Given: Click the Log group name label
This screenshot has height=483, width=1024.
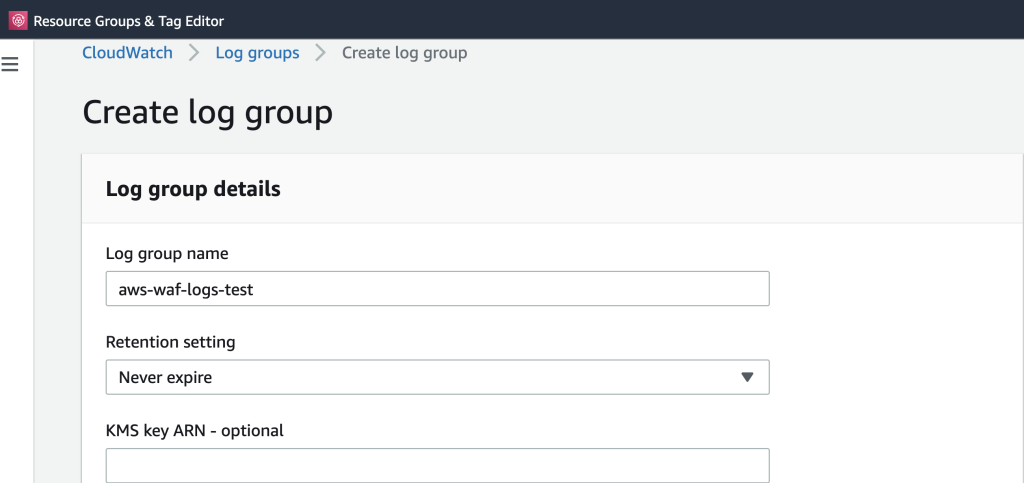Looking at the screenshot, I should click(167, 254).
